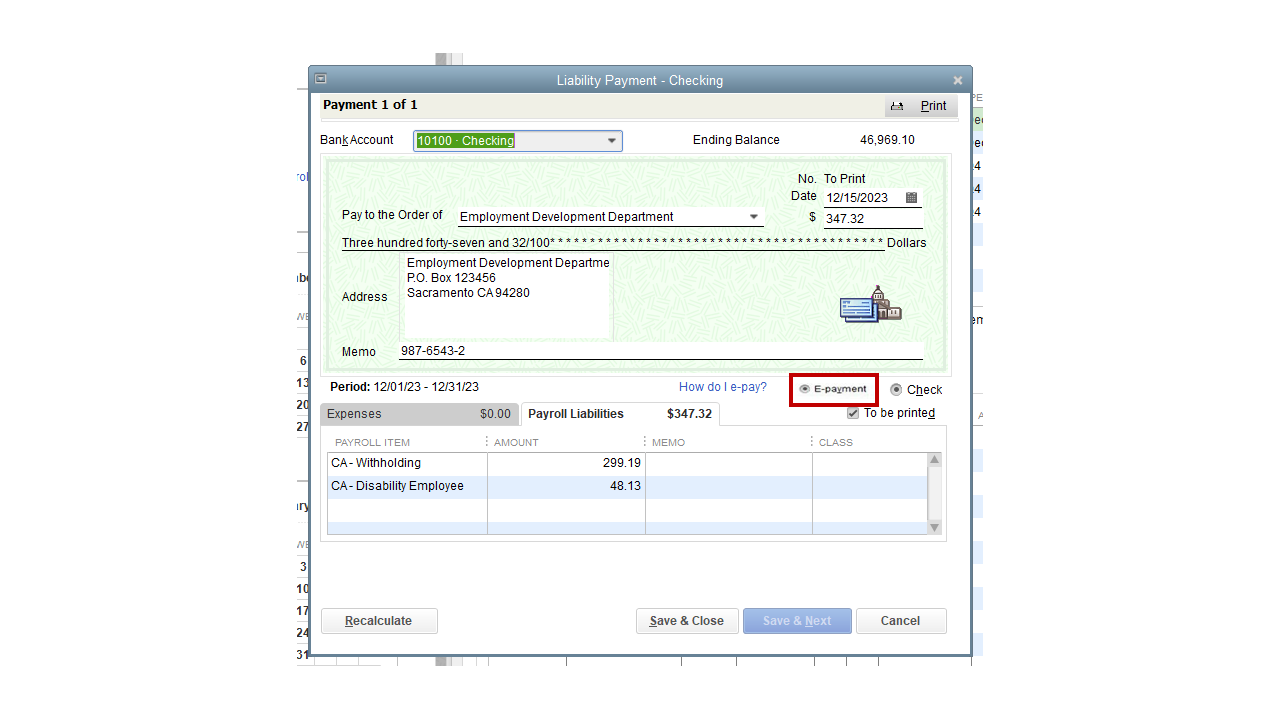Click the payroll items list scroll down arrow
This screenshot has height=720, width=1280.
(x=935, y=527)
